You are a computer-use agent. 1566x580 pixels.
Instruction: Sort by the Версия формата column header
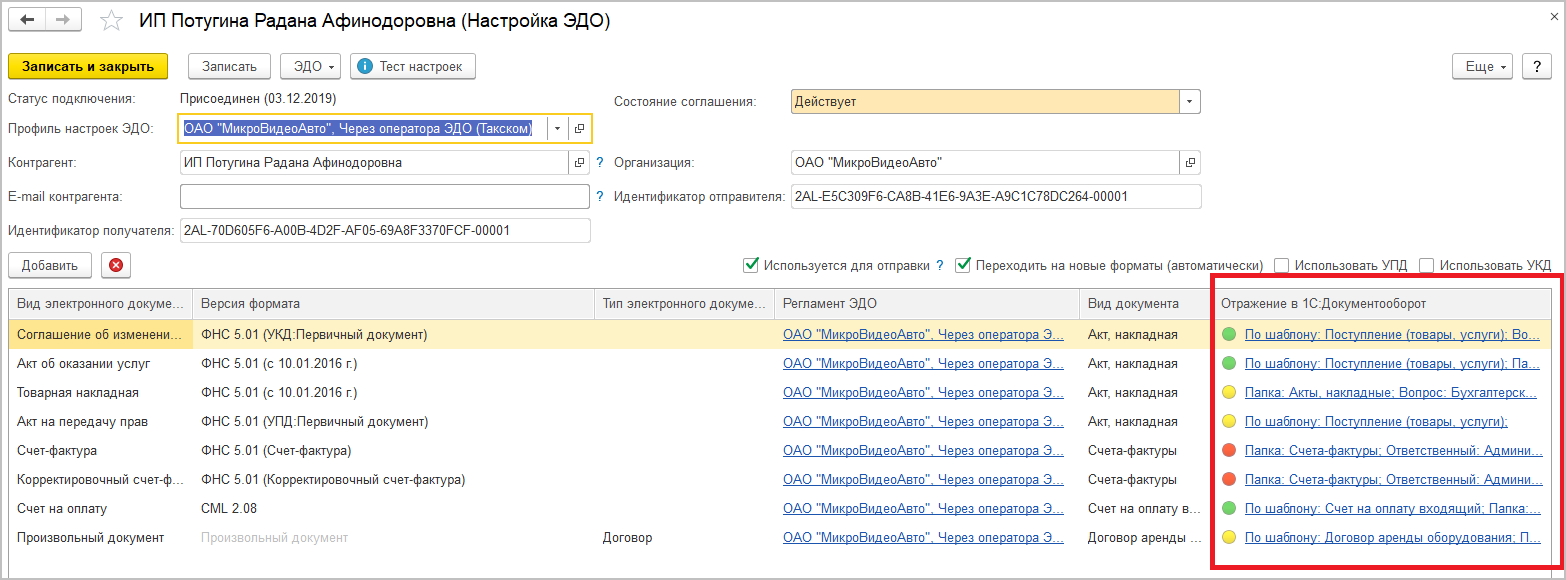250,304
